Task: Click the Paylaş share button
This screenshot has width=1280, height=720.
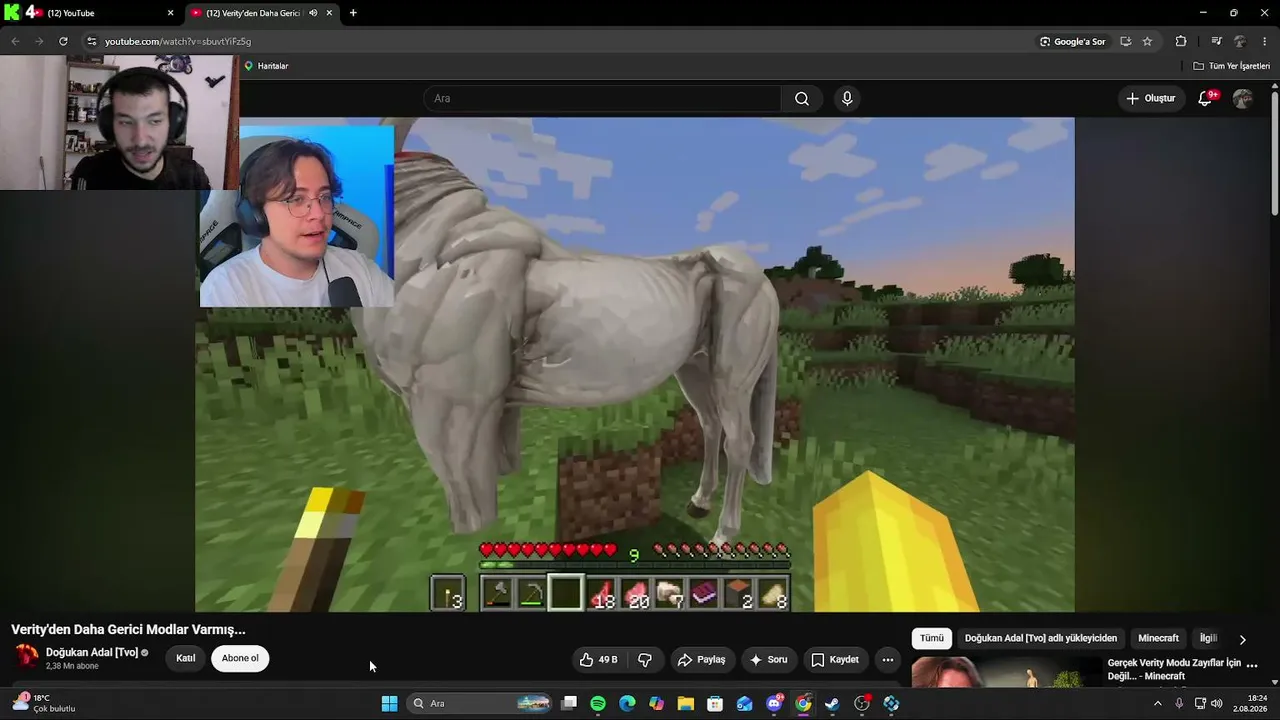Action: coord(701,660)
